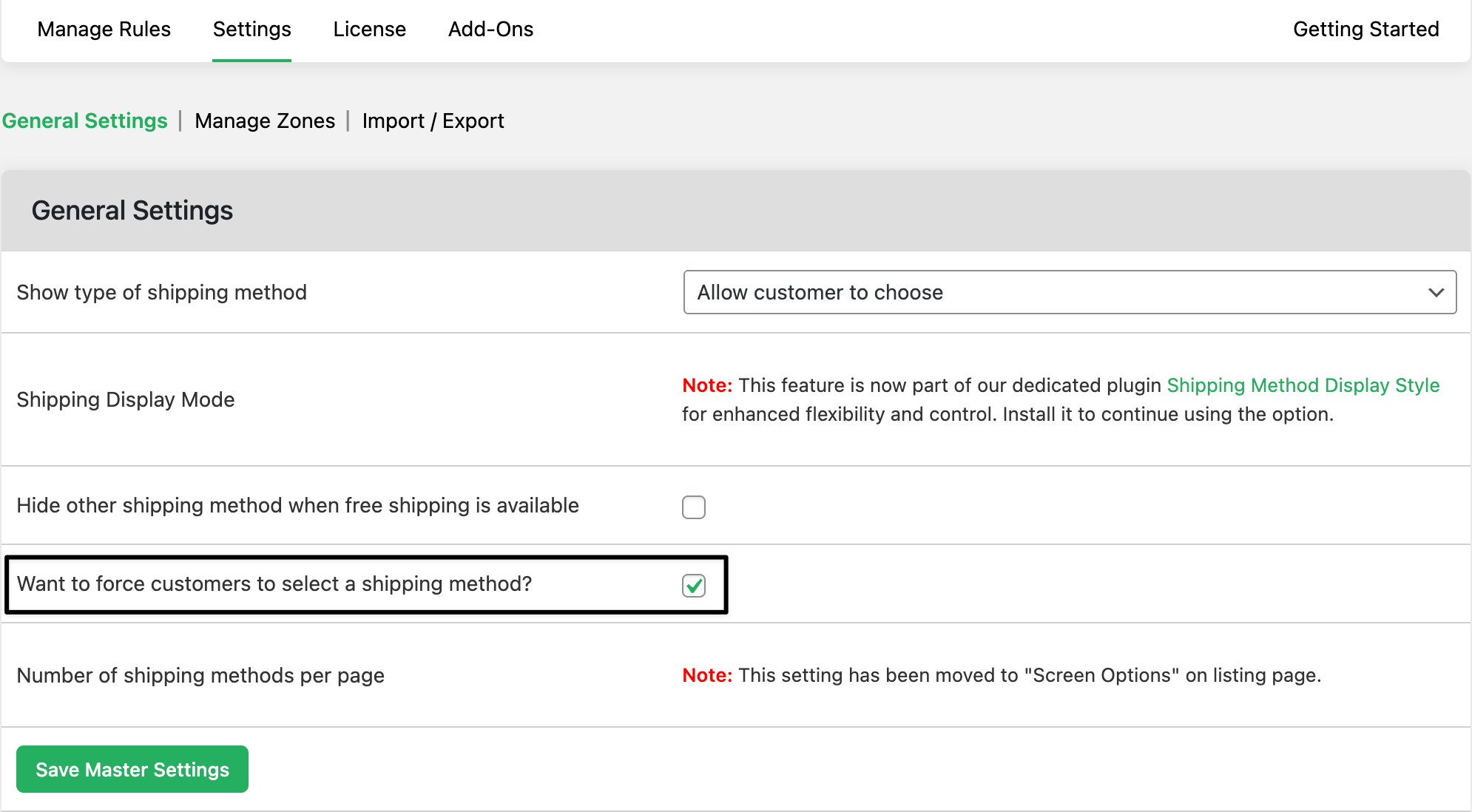The height and width of the screenshot is (812, 1472).
Task: Open the Getting Started page
Action: tap(1365, 29)
